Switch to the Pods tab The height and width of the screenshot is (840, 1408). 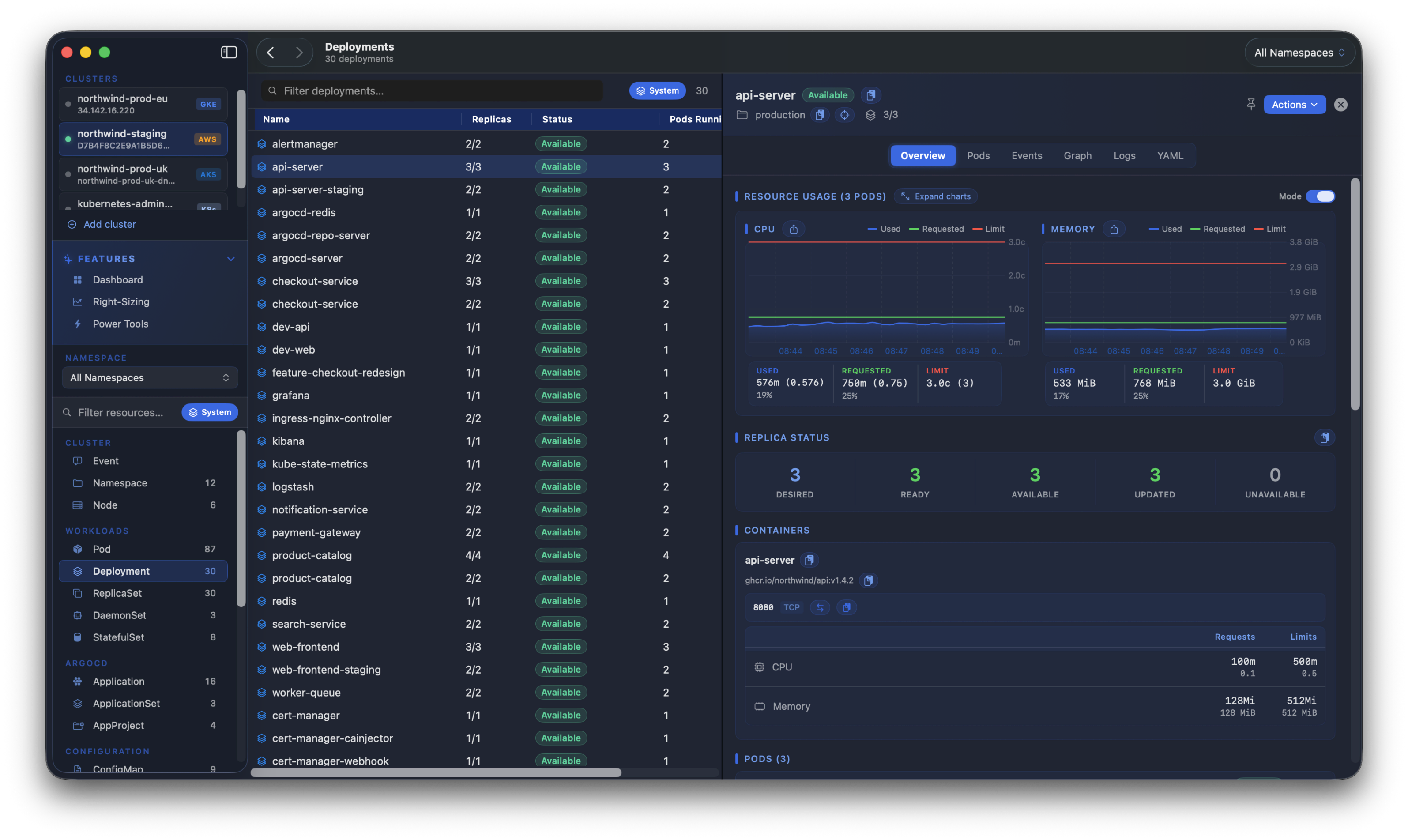click(x=978, y=156)
